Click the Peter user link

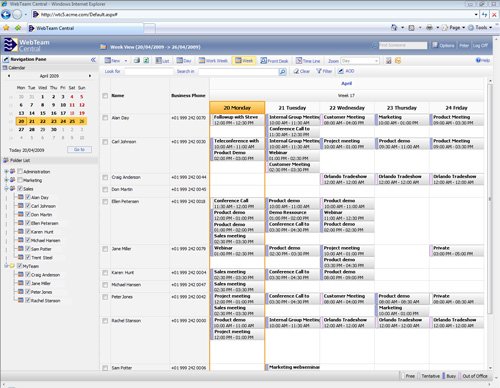pyautogui.click(x=464, y=45)
